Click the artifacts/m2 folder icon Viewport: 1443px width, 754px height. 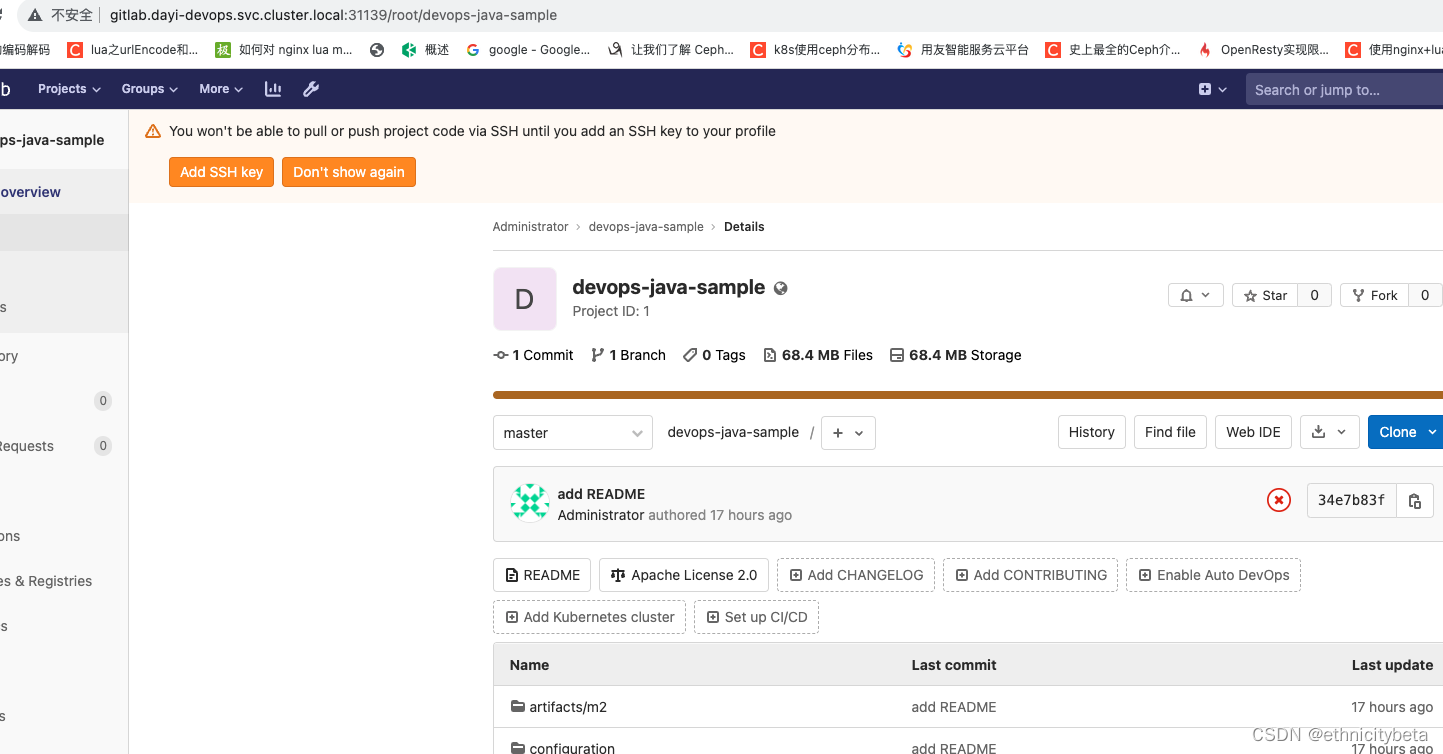tap(518, 707)
